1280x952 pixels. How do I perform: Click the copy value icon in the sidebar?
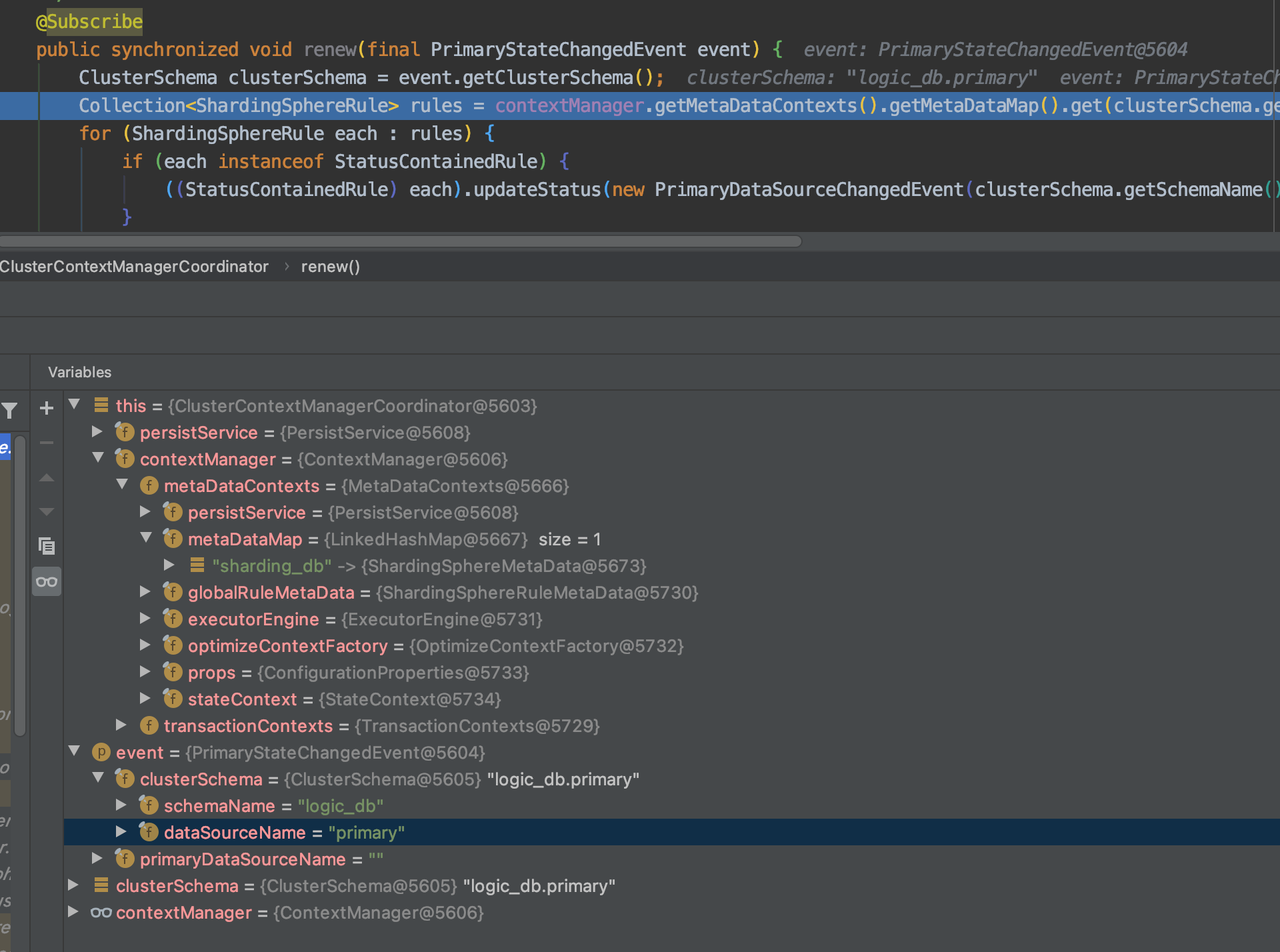click(x=46, y=545)
